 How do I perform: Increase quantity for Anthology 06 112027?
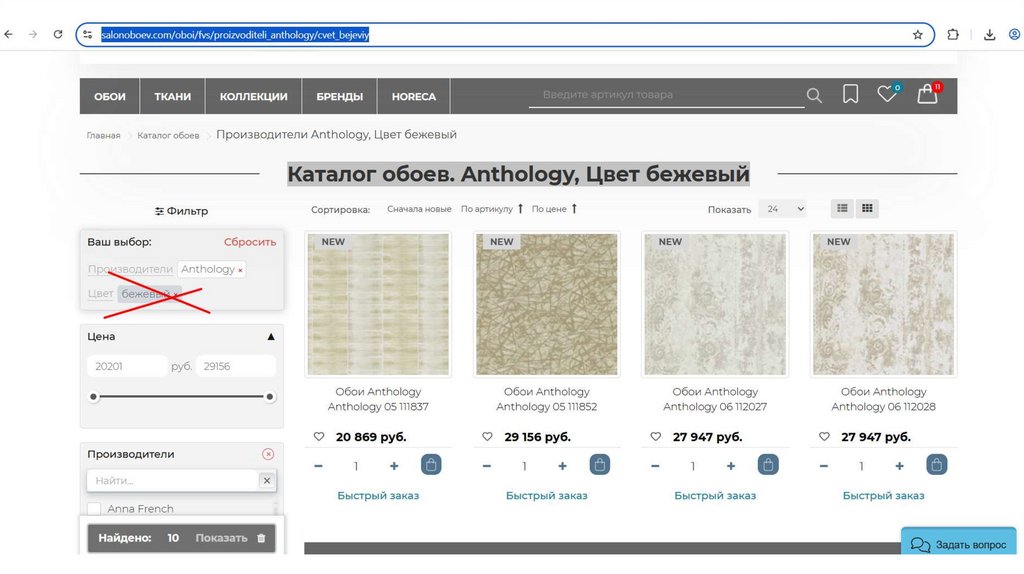[x=731, y=466]
